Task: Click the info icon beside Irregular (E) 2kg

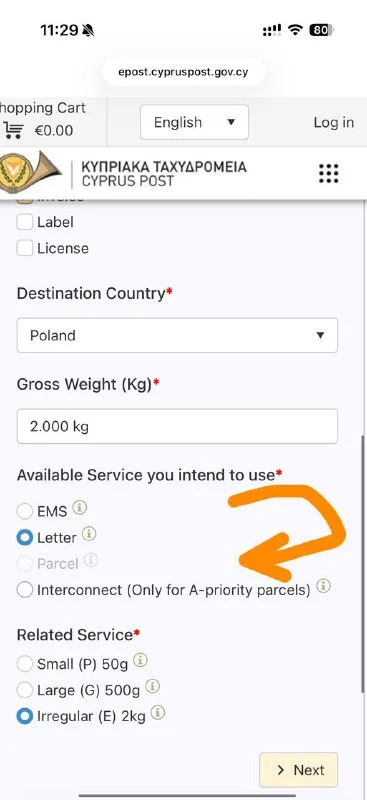Action: tap(158, 713)
